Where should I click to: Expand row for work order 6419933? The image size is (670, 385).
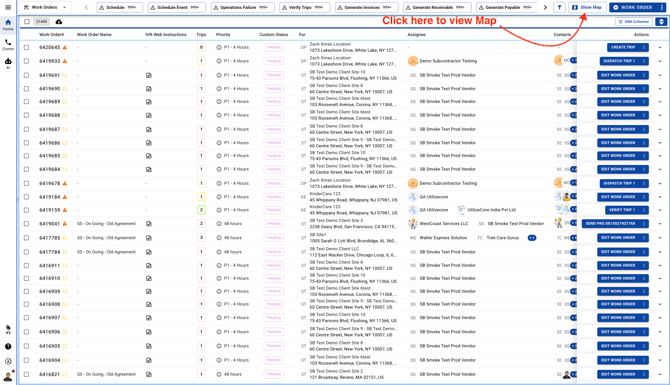coord(660,61)
